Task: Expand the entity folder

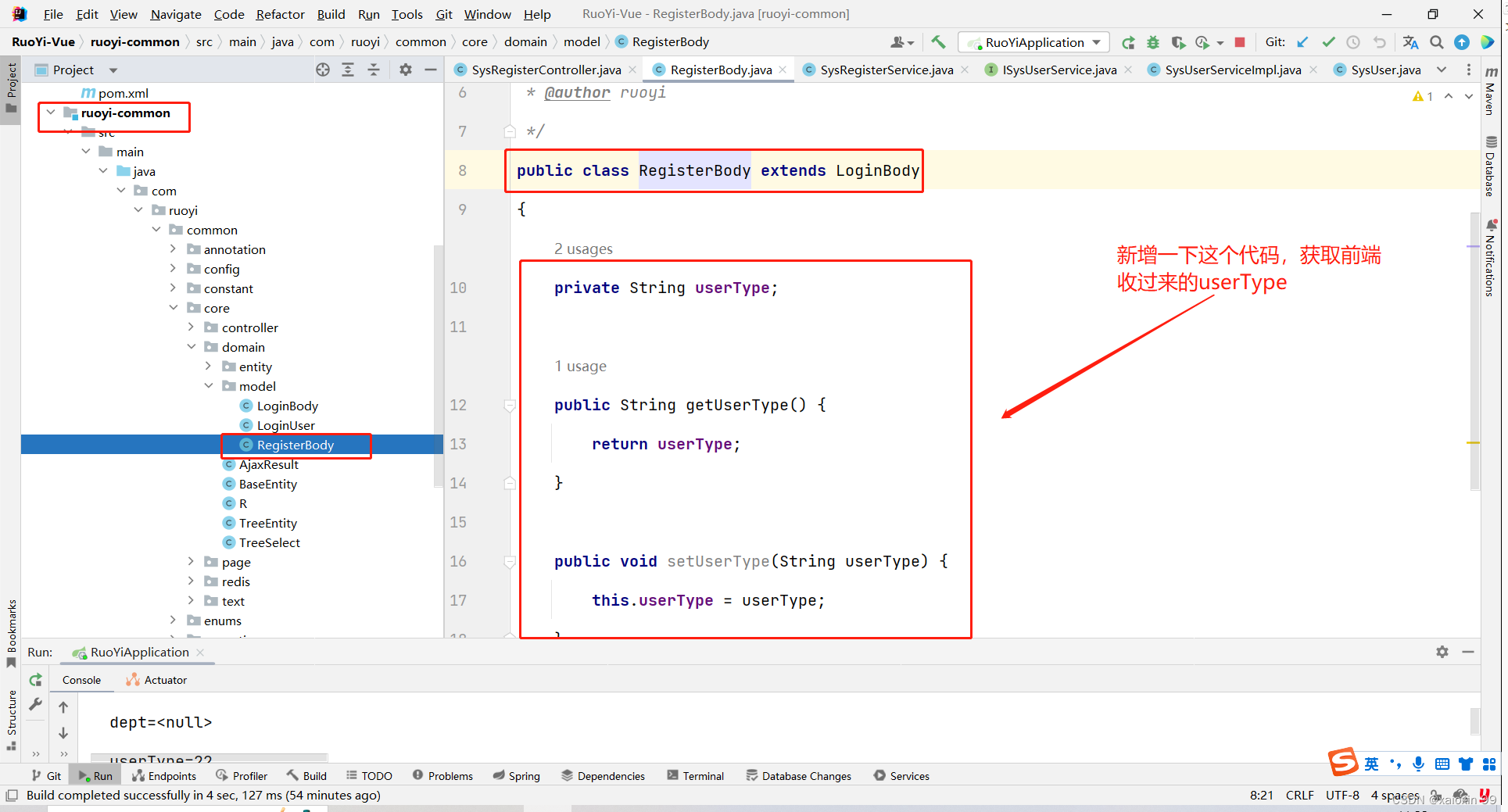Action: (x=209, y=367)
